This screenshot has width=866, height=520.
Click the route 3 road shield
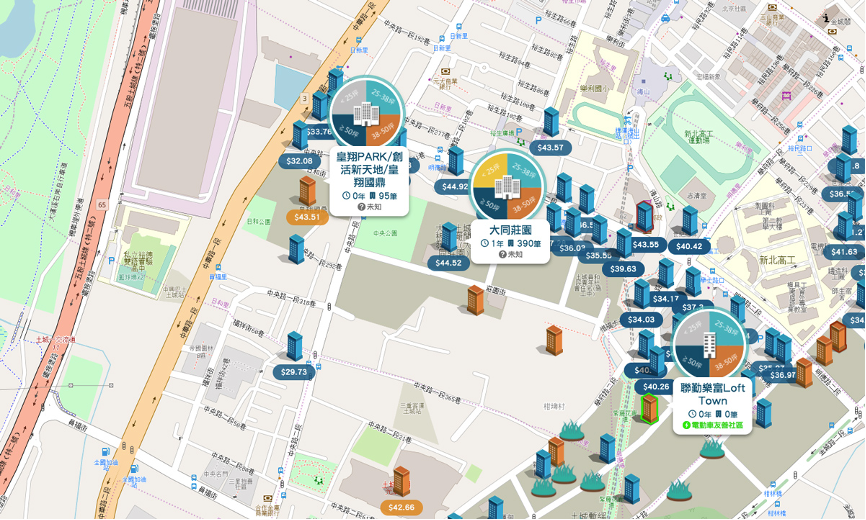[x=304, y=99]
